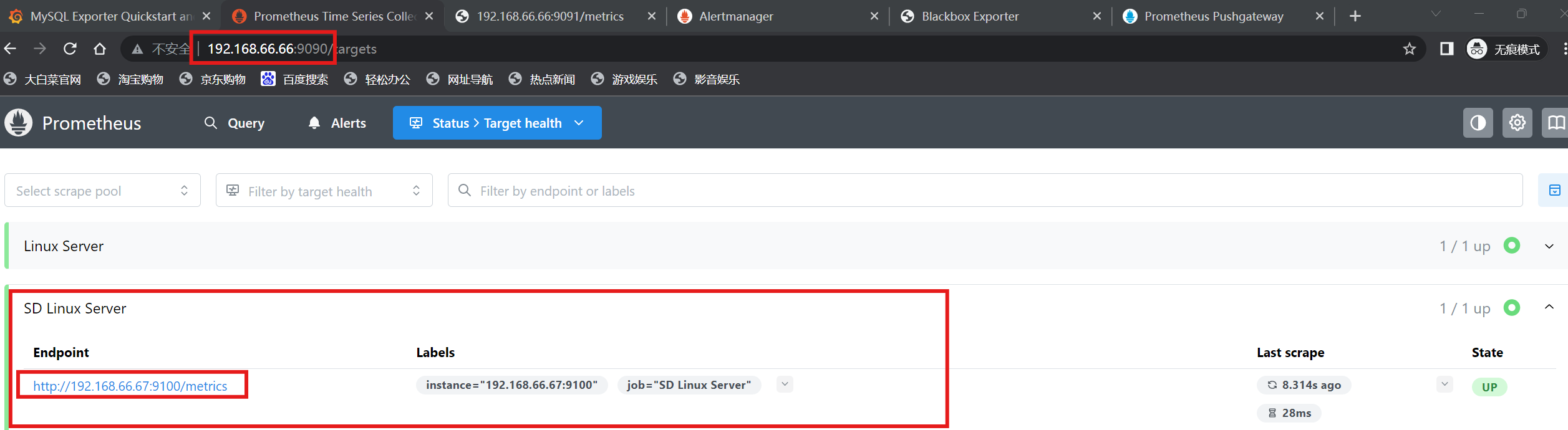
Task: Open a new browser tab
Action: coord(1355,16)
